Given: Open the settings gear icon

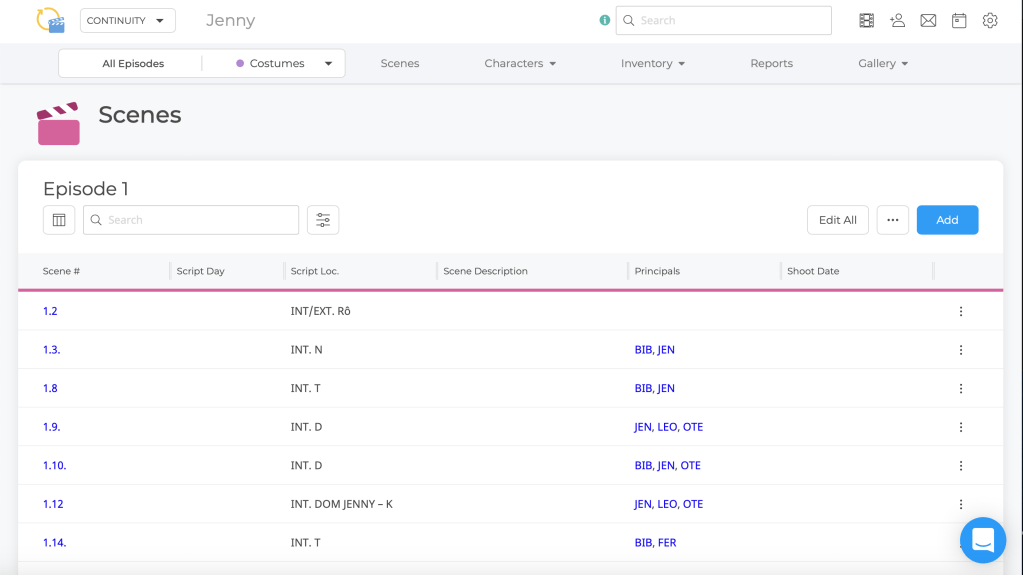Looking at the screenshot, I should pos(990,20).
